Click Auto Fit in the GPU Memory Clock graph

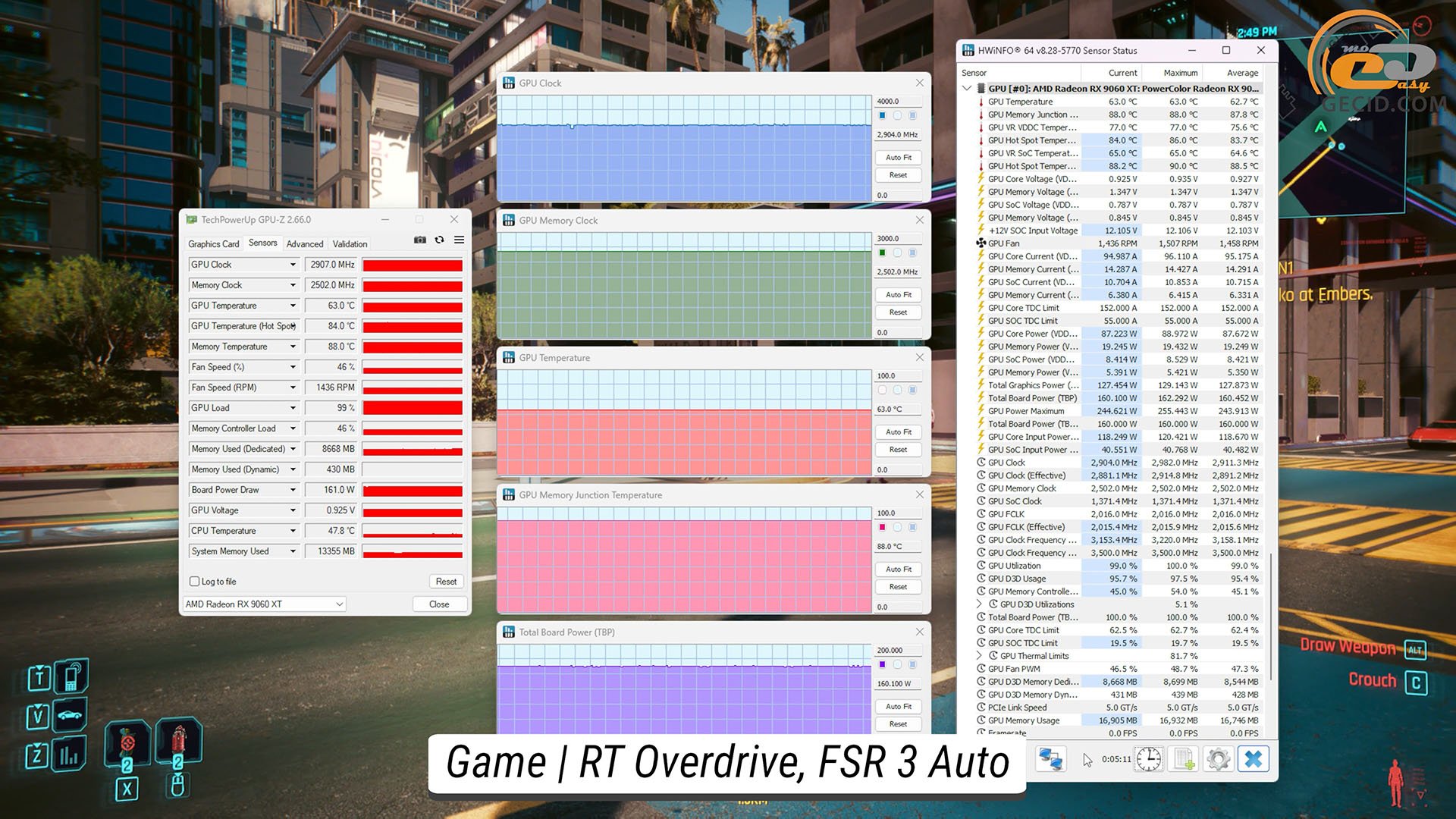pos(899,295)
